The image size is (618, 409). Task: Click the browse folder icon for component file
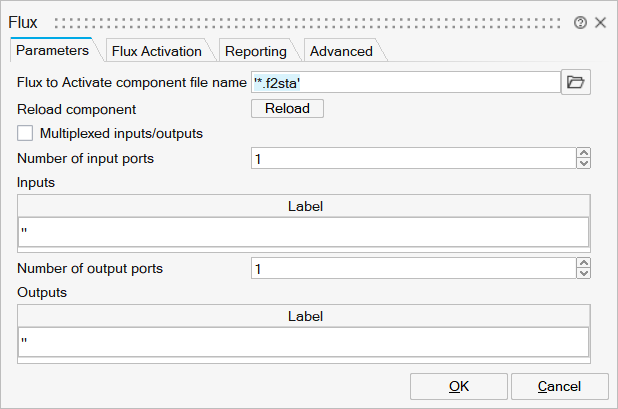coord(575,82)
